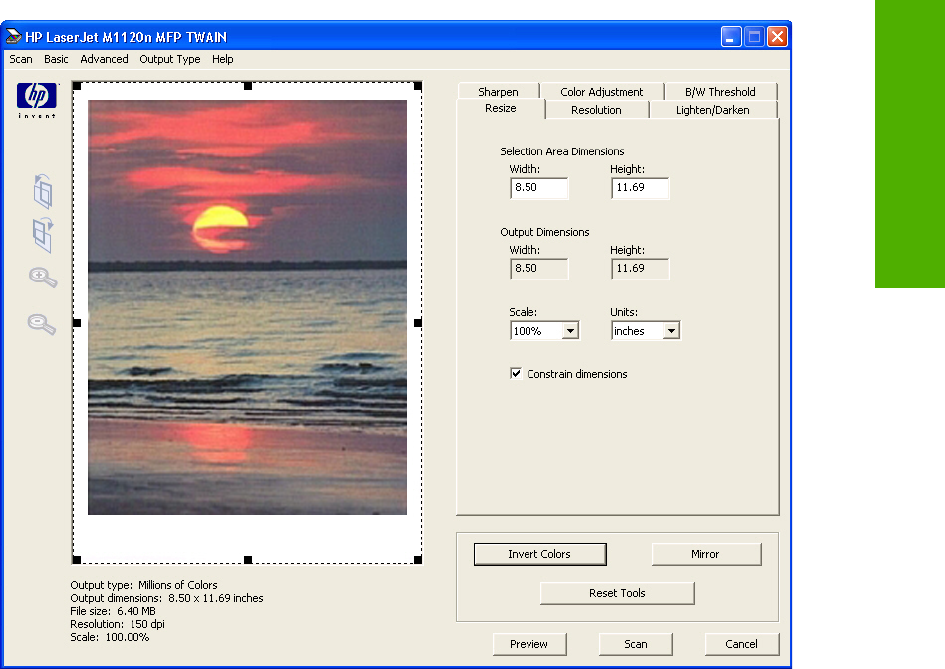This screenshot has width=945, height=669.
Task: Switch to the Color Adjustment tab
Action: click(601, 92)
